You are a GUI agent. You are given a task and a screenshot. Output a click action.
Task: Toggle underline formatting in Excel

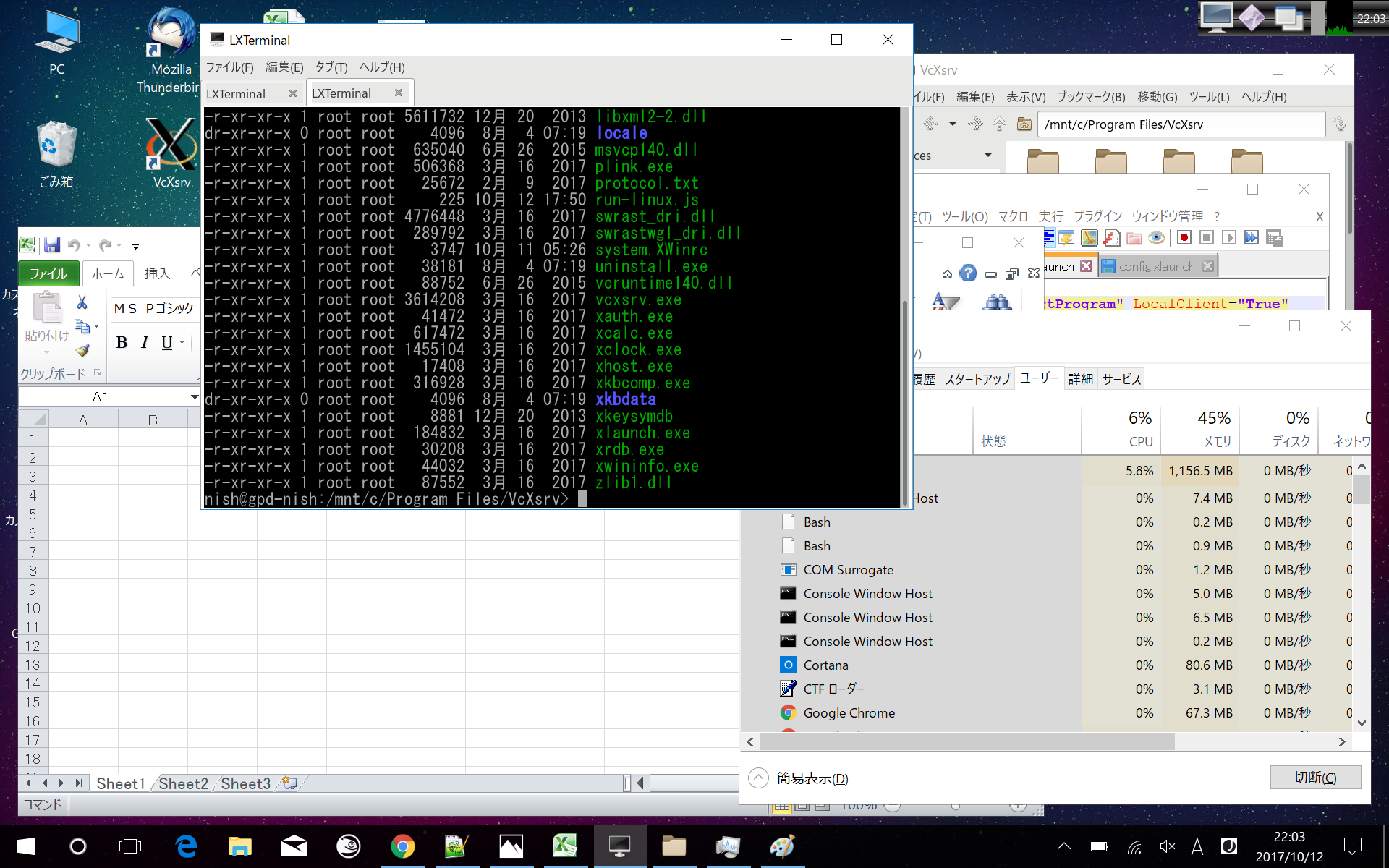coord(166,342)
